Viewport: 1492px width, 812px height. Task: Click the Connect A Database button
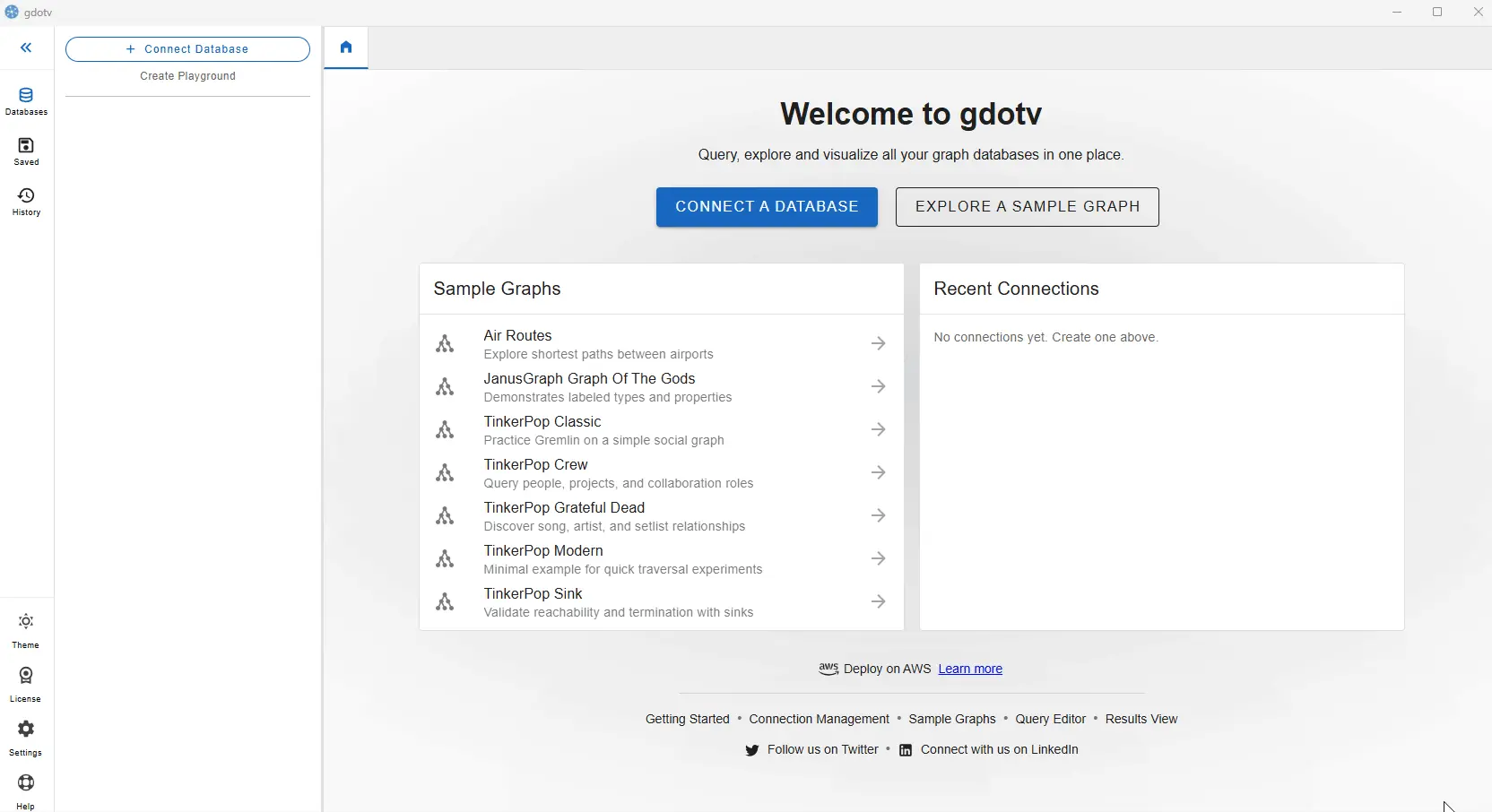(767, 207)
